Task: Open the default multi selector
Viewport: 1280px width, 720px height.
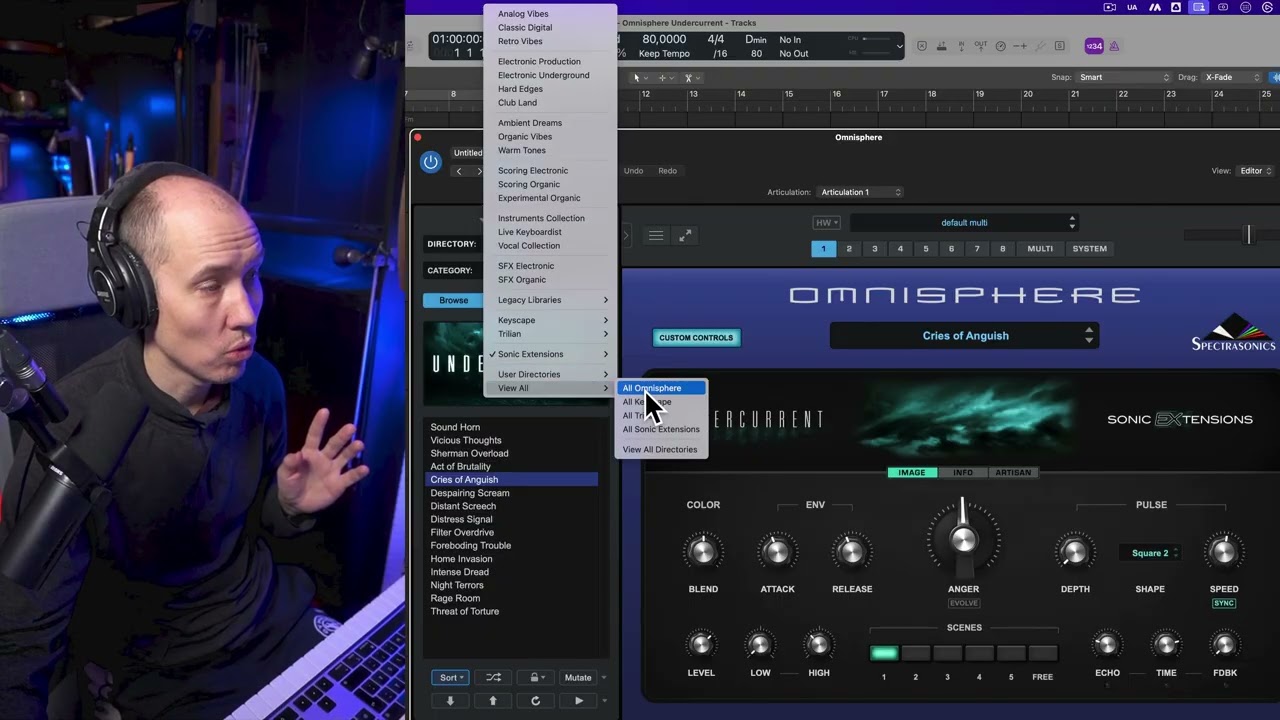Action: 964,223
